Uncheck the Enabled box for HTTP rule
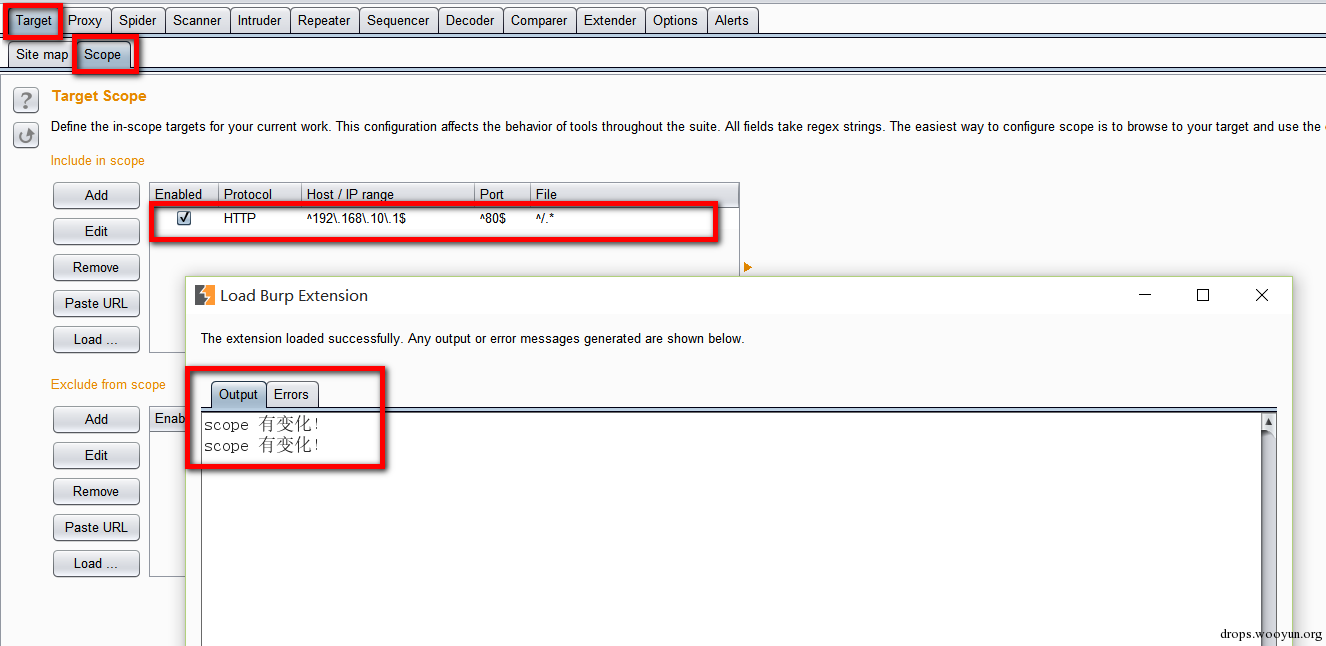Screen dimensions: 1326x646 [184, 217]
